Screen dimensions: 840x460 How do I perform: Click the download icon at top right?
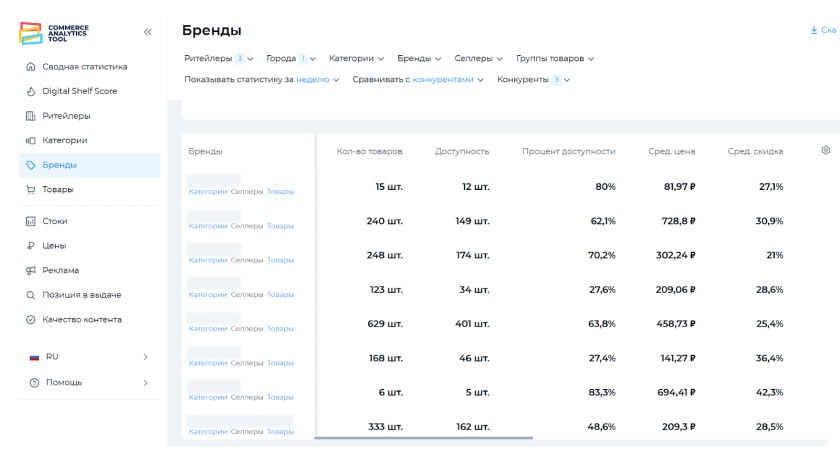814,30
